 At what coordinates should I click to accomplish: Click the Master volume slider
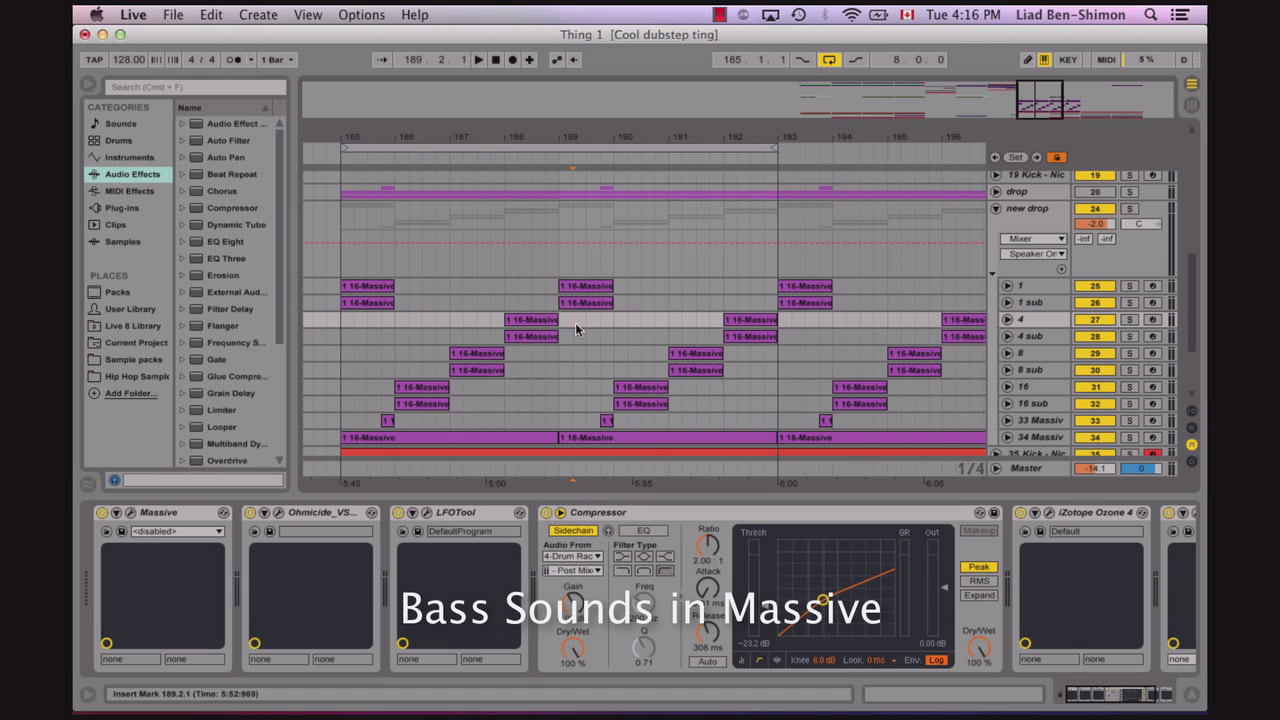(1095, 469)
